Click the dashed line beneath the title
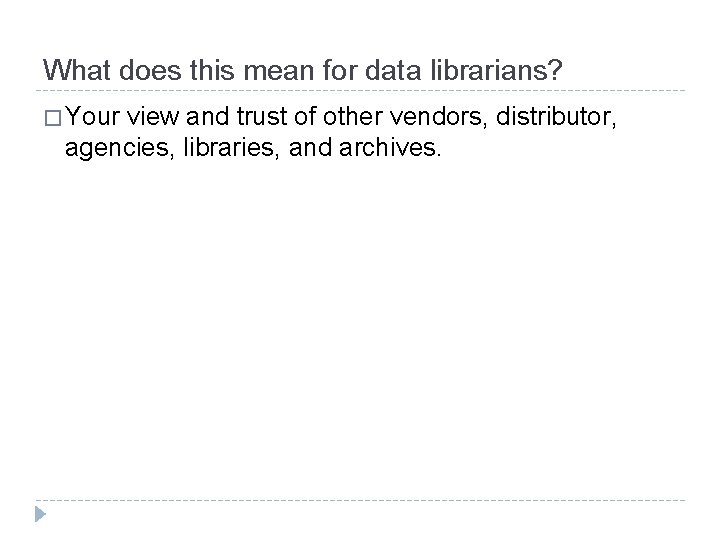Screen dimensions: 720x540 point(360,91)
